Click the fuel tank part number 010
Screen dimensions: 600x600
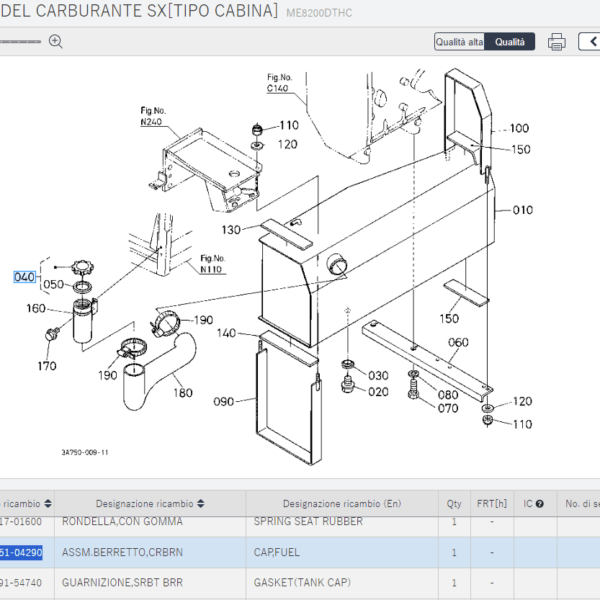click(523, 211)
